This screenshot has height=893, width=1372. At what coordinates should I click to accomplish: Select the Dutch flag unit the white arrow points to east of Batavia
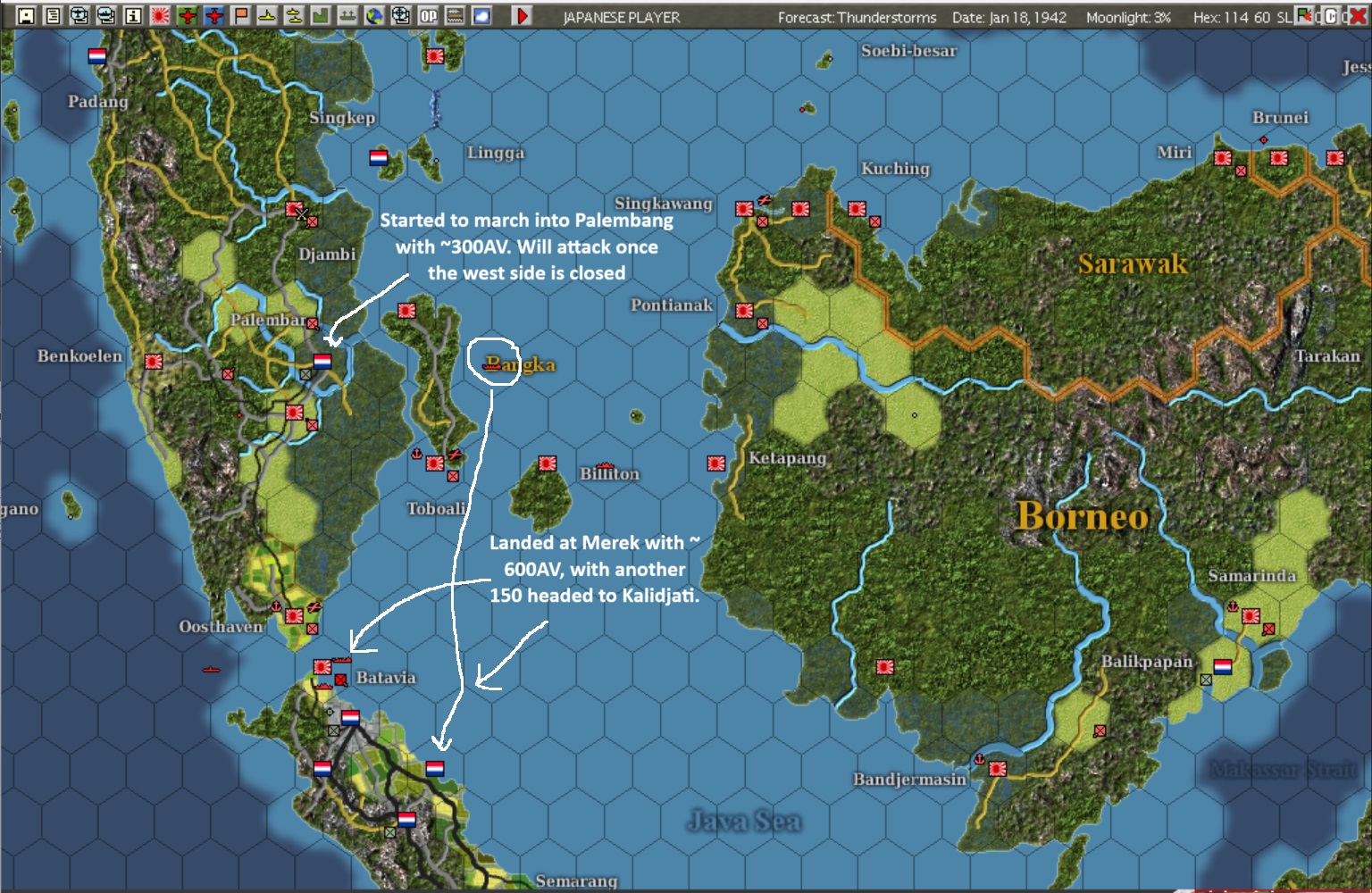[435, 768]
